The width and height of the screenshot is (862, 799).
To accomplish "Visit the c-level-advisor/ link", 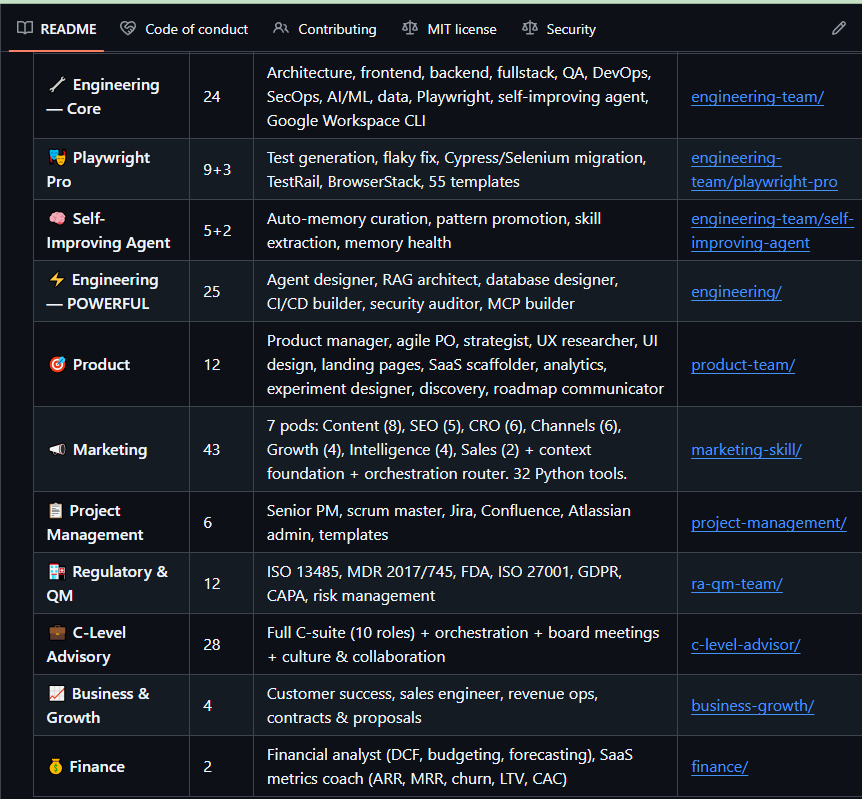I will click(x=745, y=645).
